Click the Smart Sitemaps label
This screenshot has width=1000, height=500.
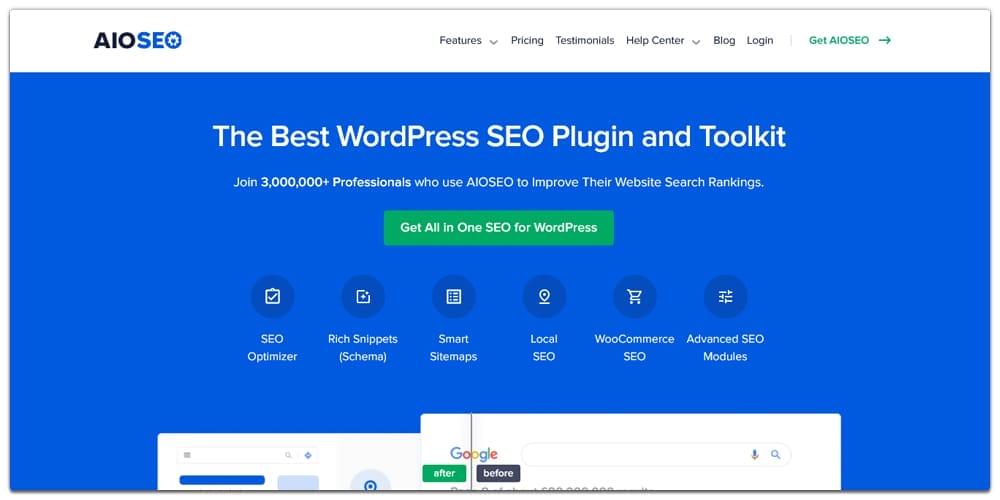pyautogui.click(x=453, y=348)
